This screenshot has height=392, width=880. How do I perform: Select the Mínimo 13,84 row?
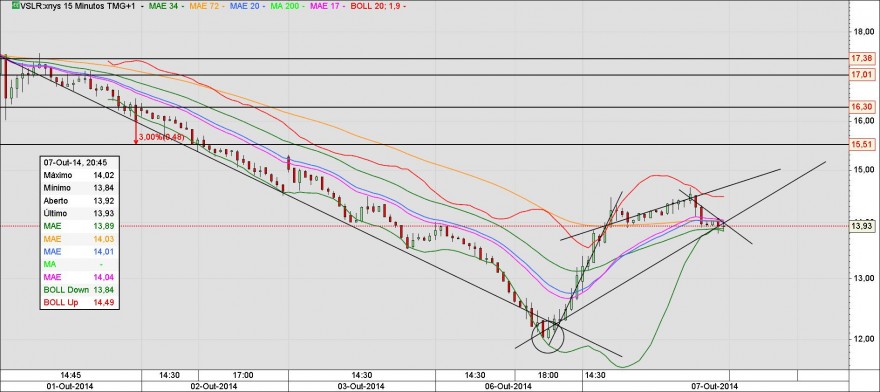pyautogui.click(x=79, y=188)
